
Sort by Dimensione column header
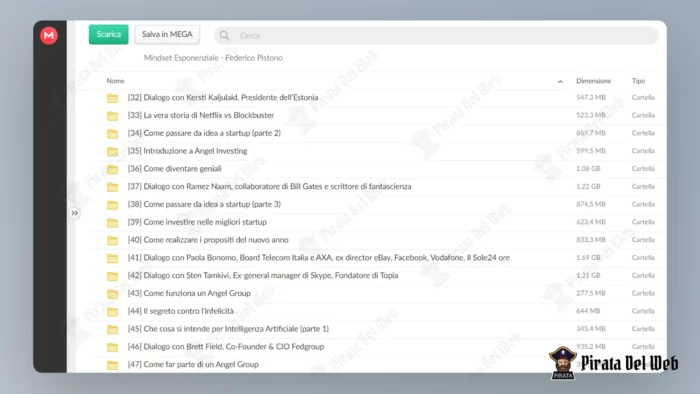593,81
